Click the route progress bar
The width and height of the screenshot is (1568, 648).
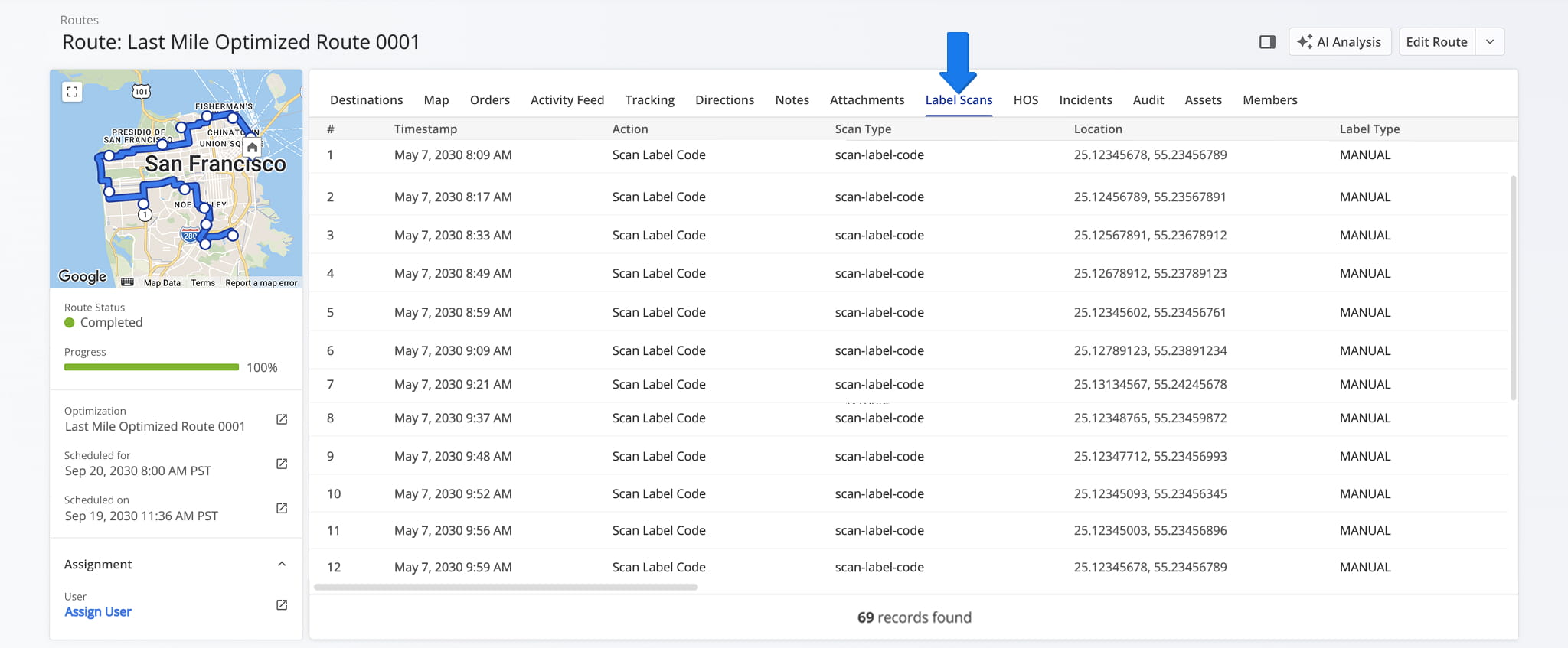[152, 367]
